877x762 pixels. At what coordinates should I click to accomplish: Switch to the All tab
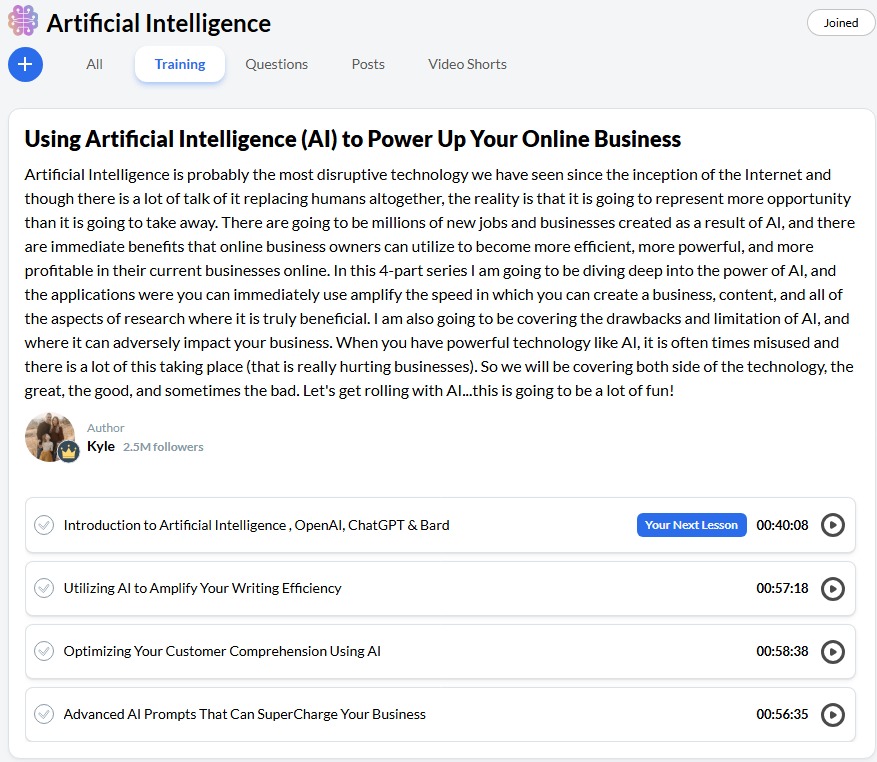click(94, 64)
